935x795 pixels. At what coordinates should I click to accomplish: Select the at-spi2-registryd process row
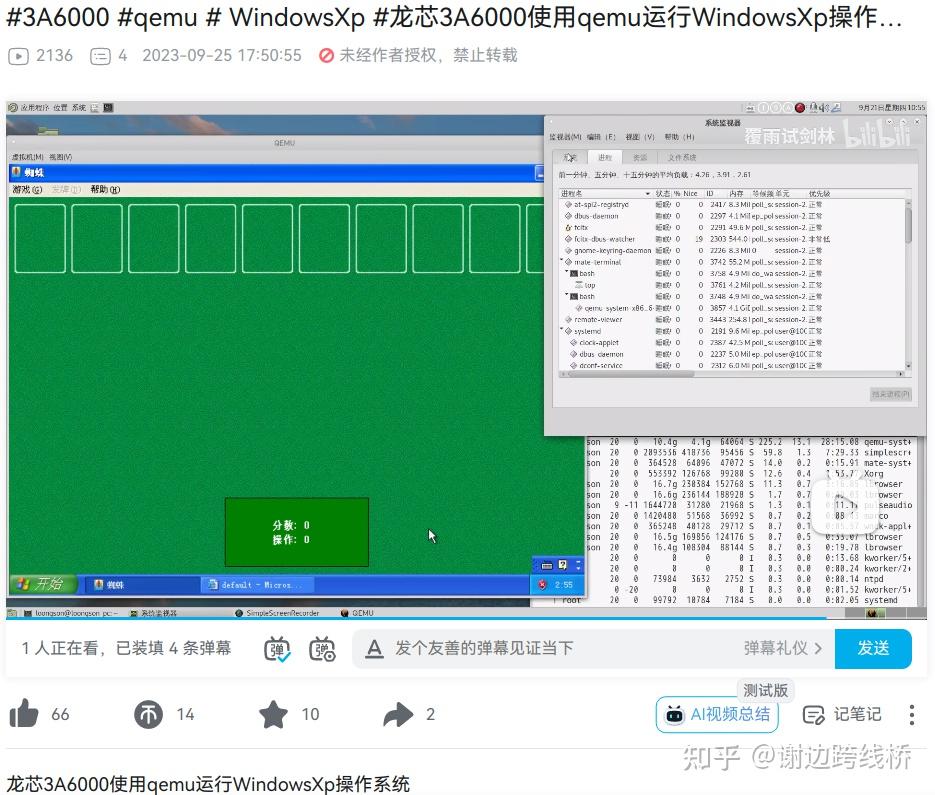coord(733,205)
